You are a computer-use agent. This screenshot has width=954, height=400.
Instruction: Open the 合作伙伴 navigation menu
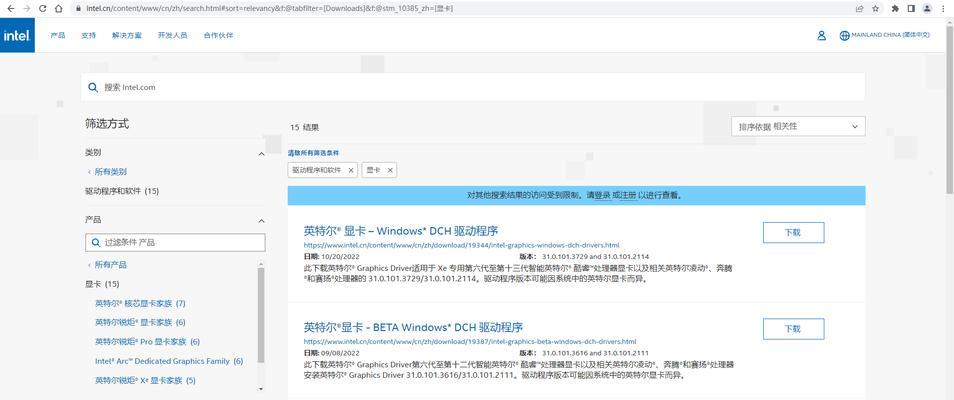click(218, 35)
